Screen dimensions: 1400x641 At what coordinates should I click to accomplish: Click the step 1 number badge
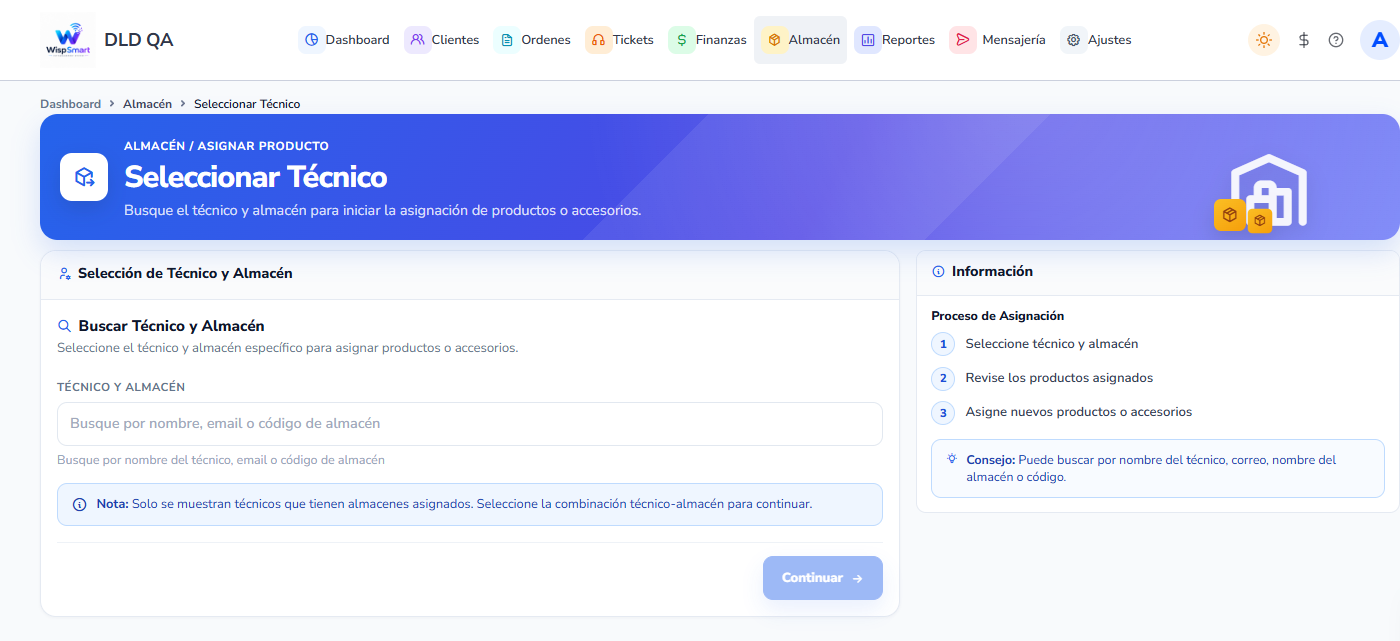click(943, 344)
